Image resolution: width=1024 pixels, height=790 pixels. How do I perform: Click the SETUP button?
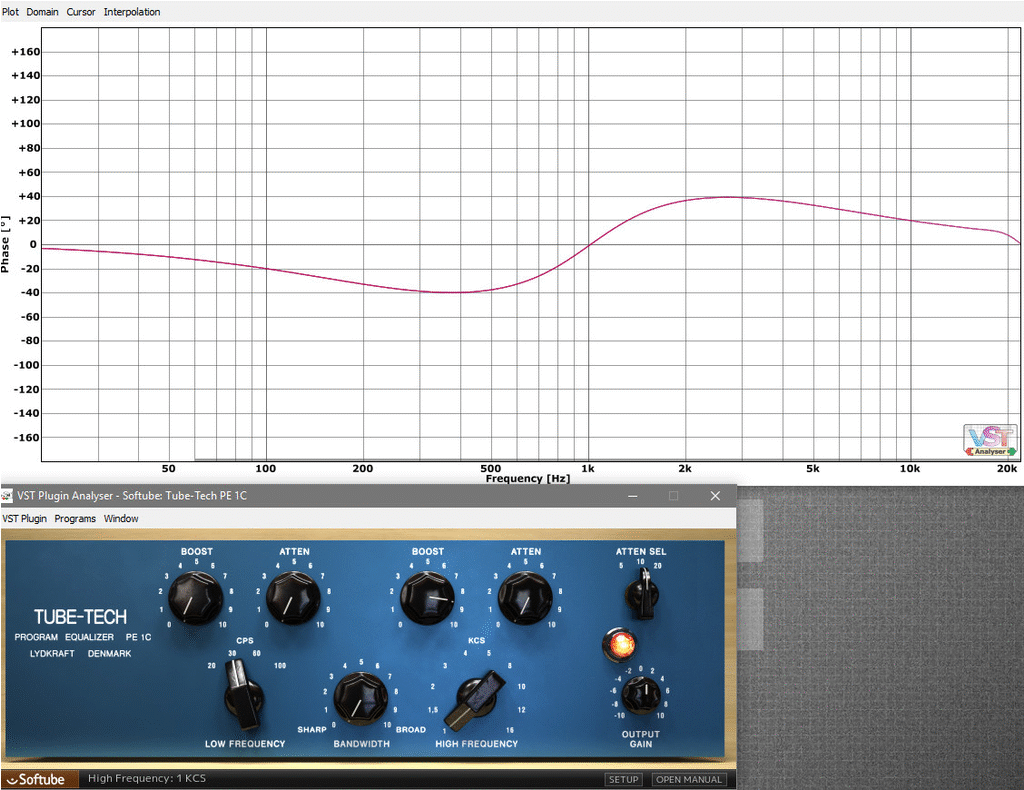tap(623, 780)
